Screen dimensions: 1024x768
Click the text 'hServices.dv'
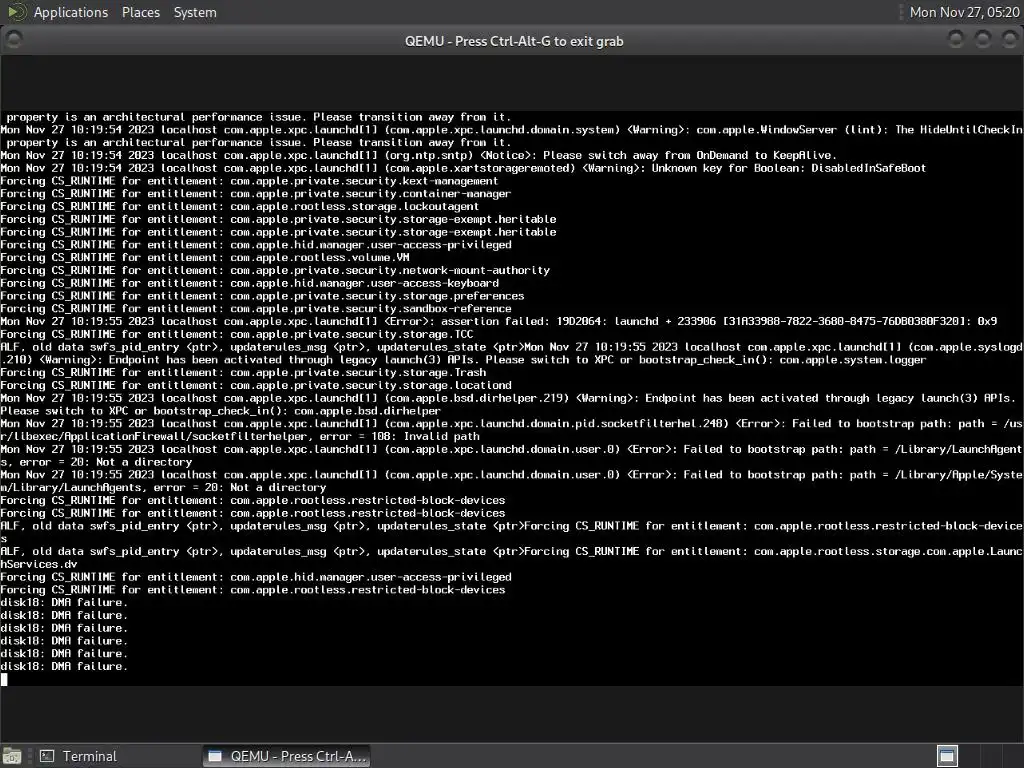(39, 564)
